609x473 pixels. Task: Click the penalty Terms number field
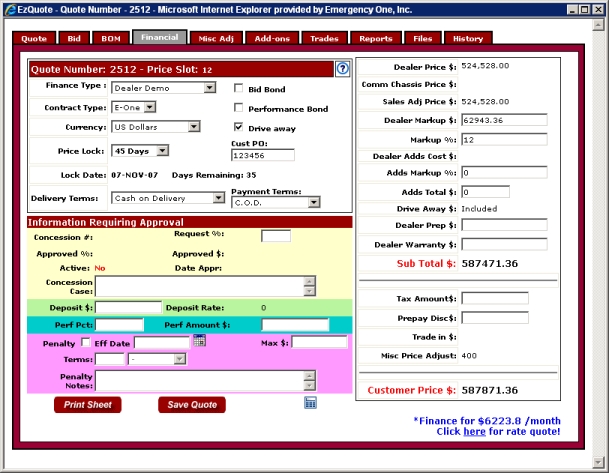[x=110, y=359]
